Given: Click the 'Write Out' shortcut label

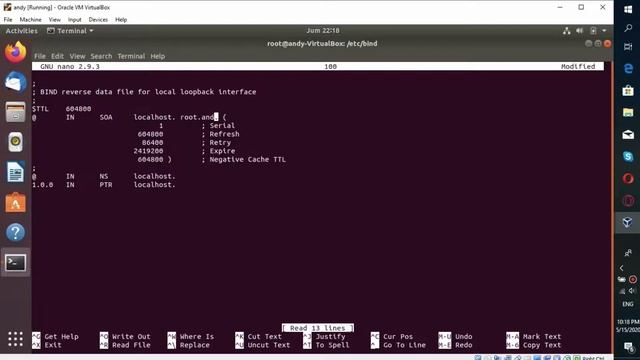Looking at the screenshot, I should pos(131,337).
